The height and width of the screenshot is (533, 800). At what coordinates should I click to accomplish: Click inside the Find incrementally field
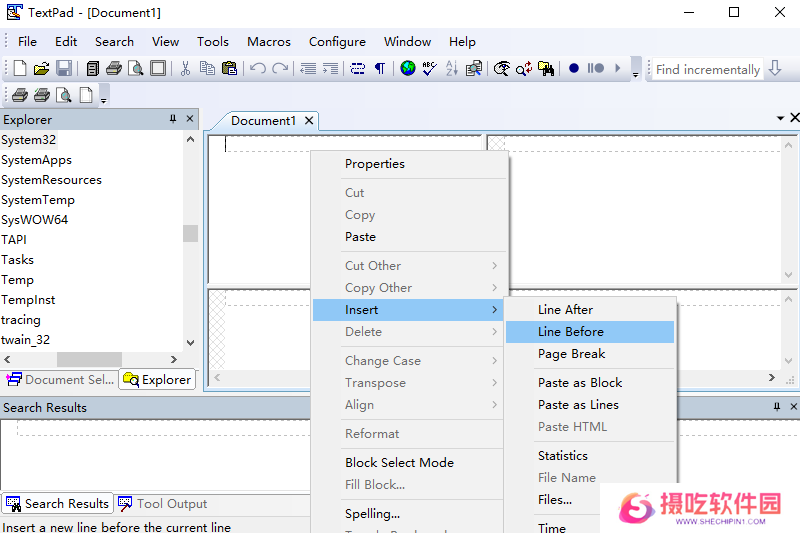[x=708, y=69]
